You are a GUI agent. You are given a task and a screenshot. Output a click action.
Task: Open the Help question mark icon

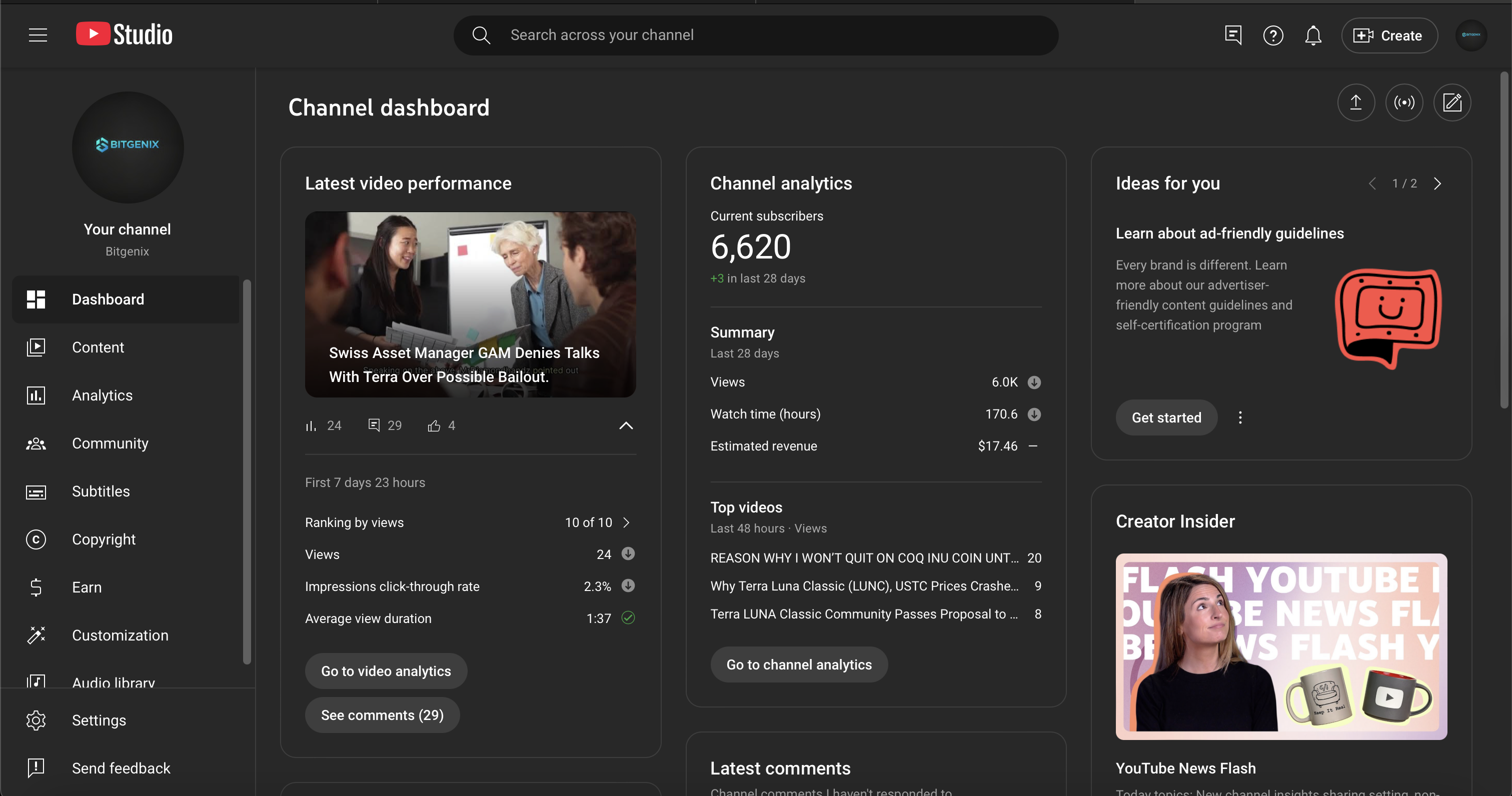pyautogui.click(x=1273, y=36)
